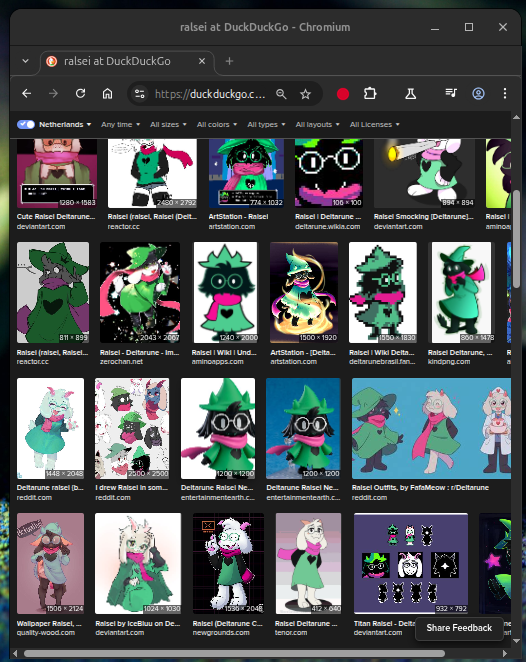Open the Extensions puzzle menu
This screenshot has width=526, height=662.
pos(370,94)
